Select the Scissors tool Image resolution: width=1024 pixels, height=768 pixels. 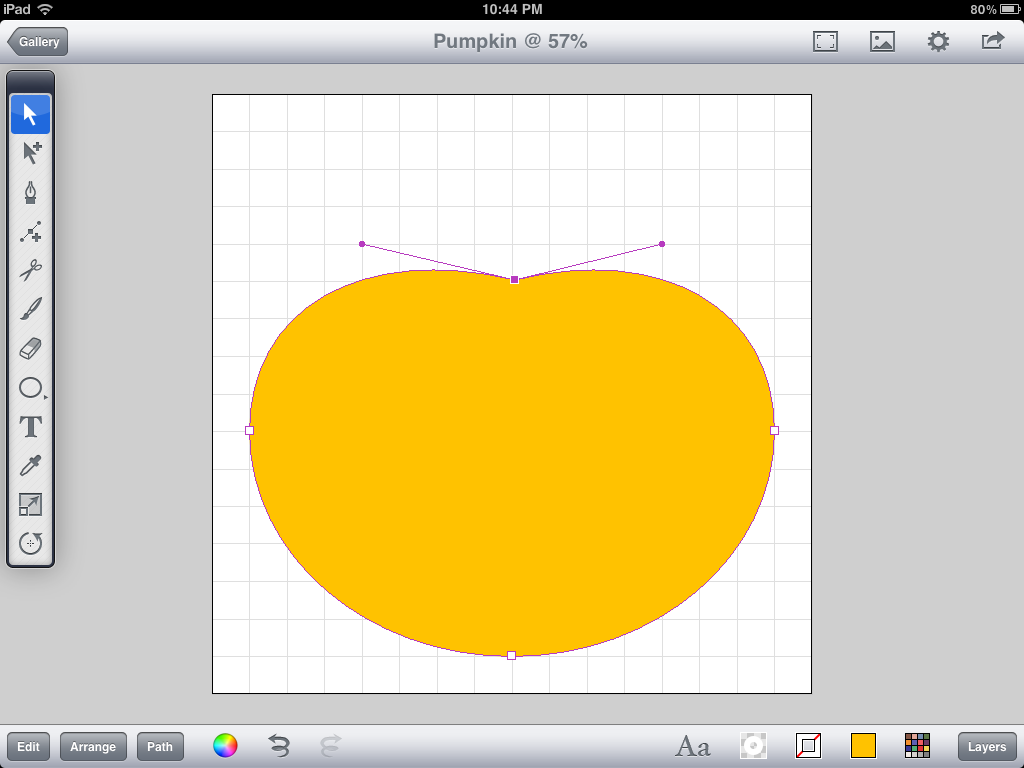click(30, 271)
